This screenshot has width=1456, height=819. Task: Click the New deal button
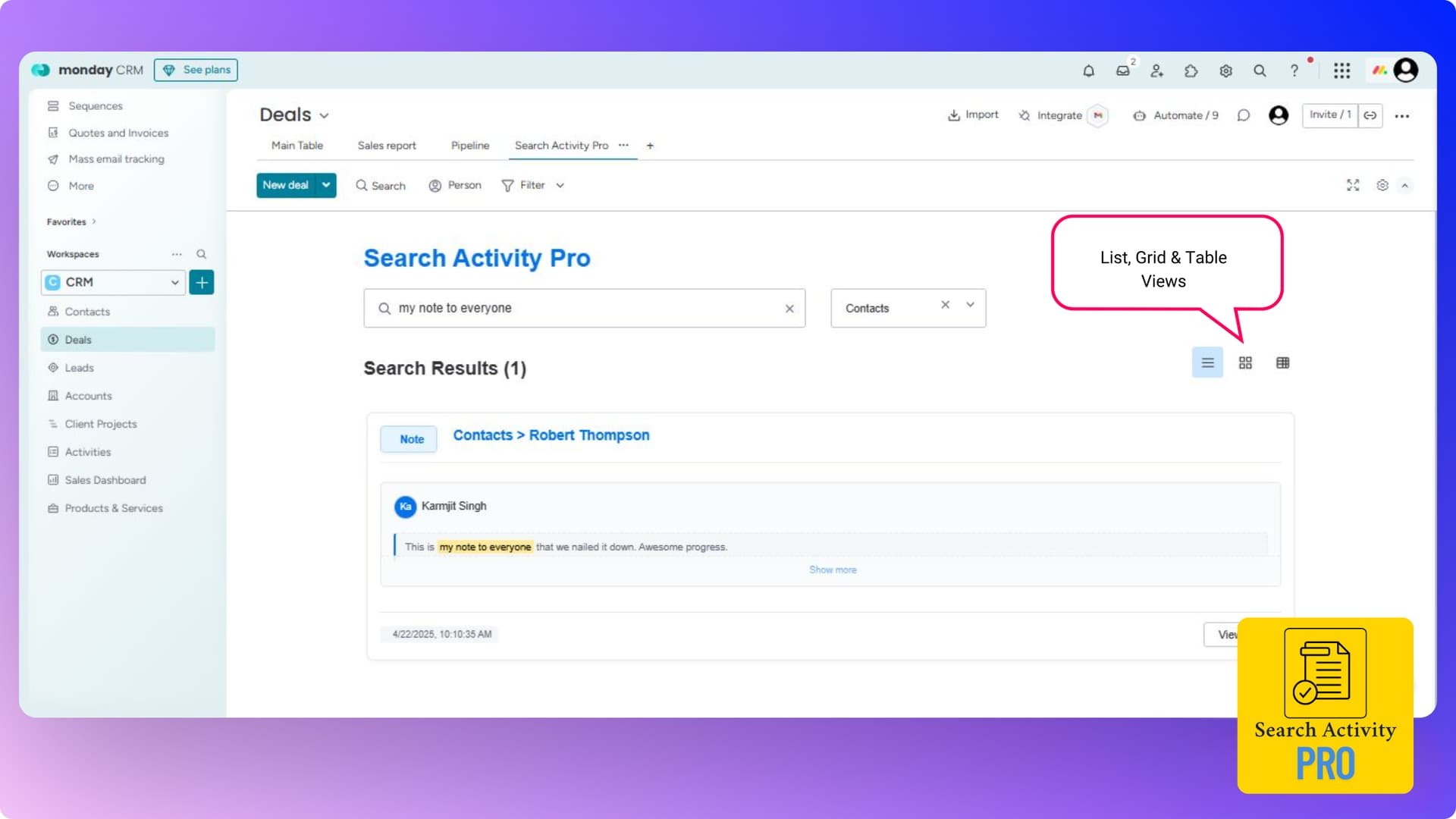(x=286, y=185)
